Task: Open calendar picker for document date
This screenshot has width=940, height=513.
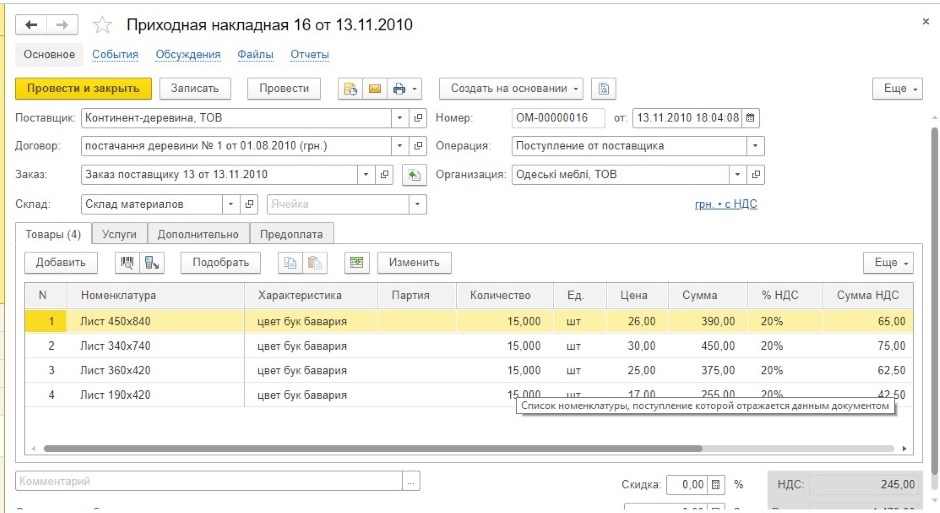Action: pos(750,117)
